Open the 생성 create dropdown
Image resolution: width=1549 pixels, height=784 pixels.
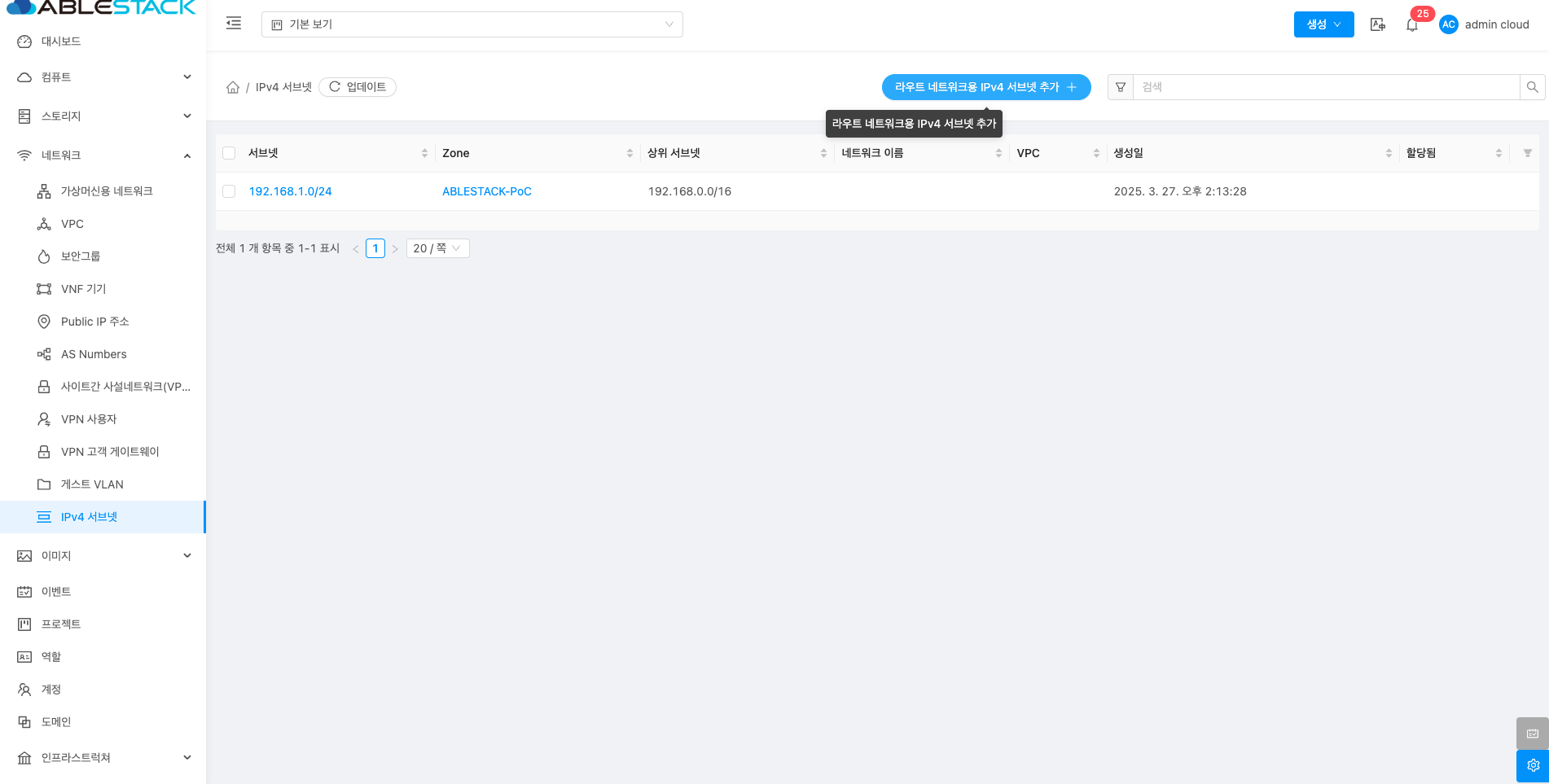1323,24
